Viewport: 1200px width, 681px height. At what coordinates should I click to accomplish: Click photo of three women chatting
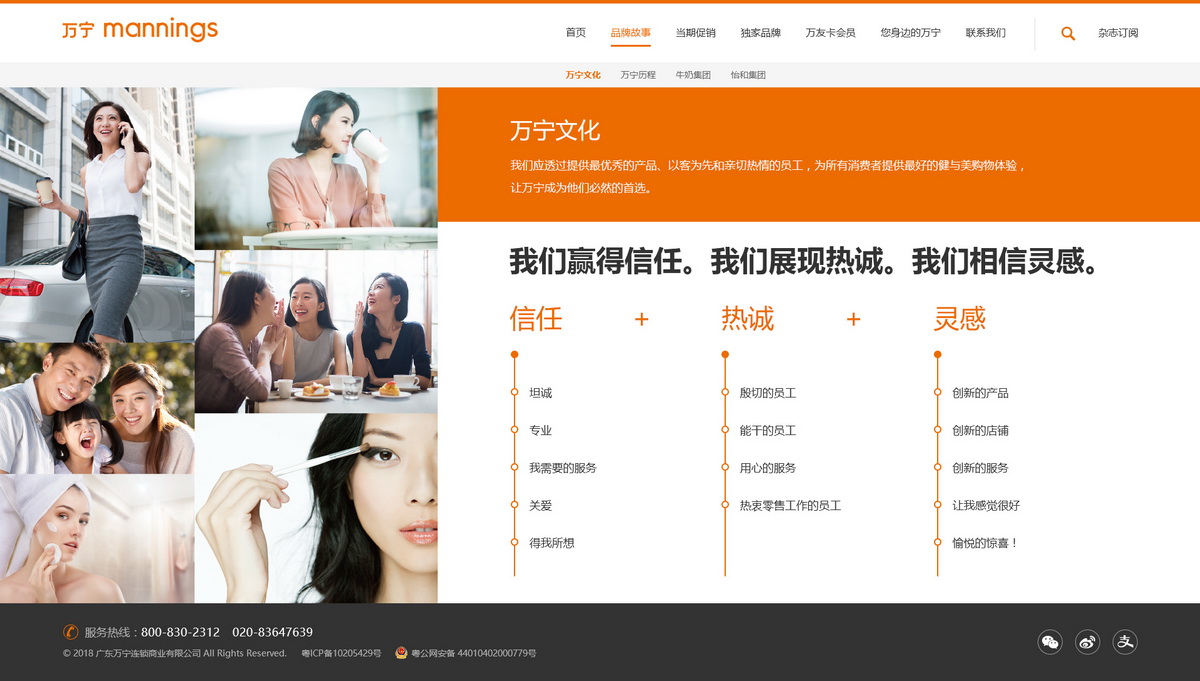coord(316,331)
